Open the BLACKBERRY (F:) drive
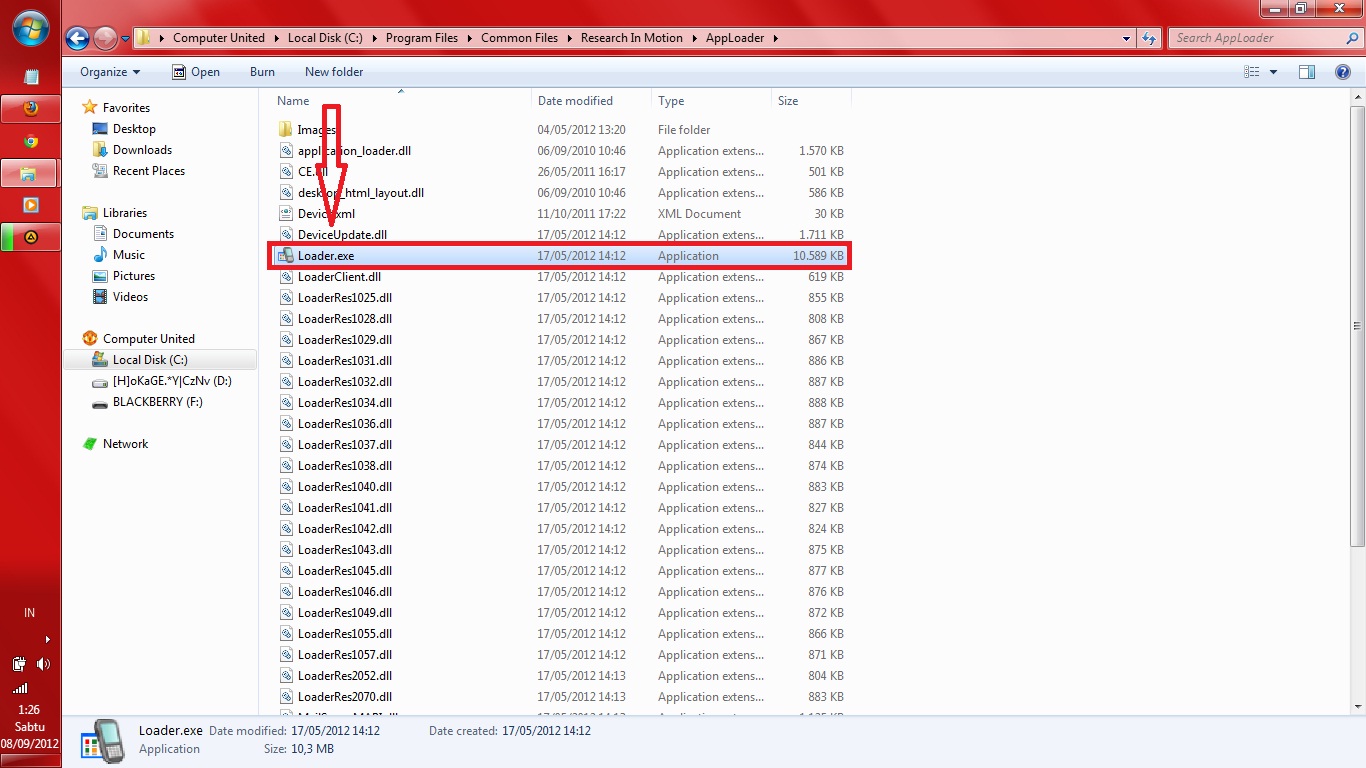This screenshot has width=1366, height=768. [x=158, y=402]
